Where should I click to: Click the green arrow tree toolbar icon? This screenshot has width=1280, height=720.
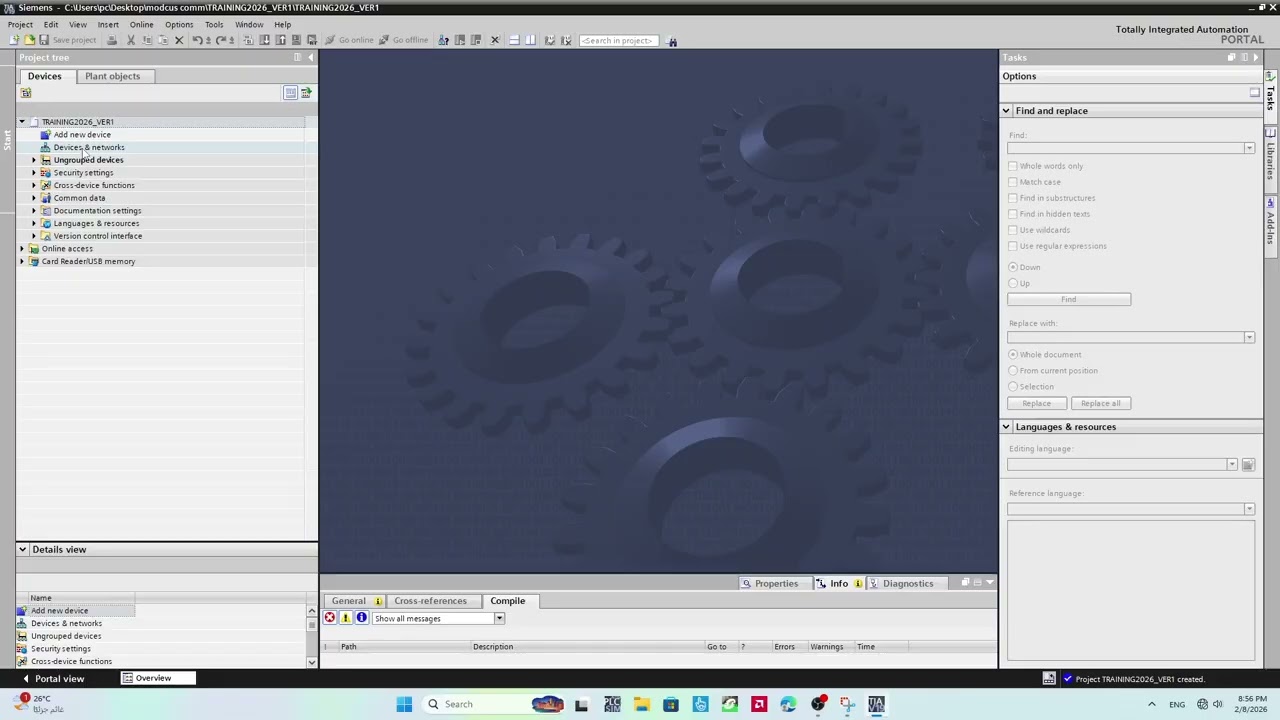pos(306,93)
